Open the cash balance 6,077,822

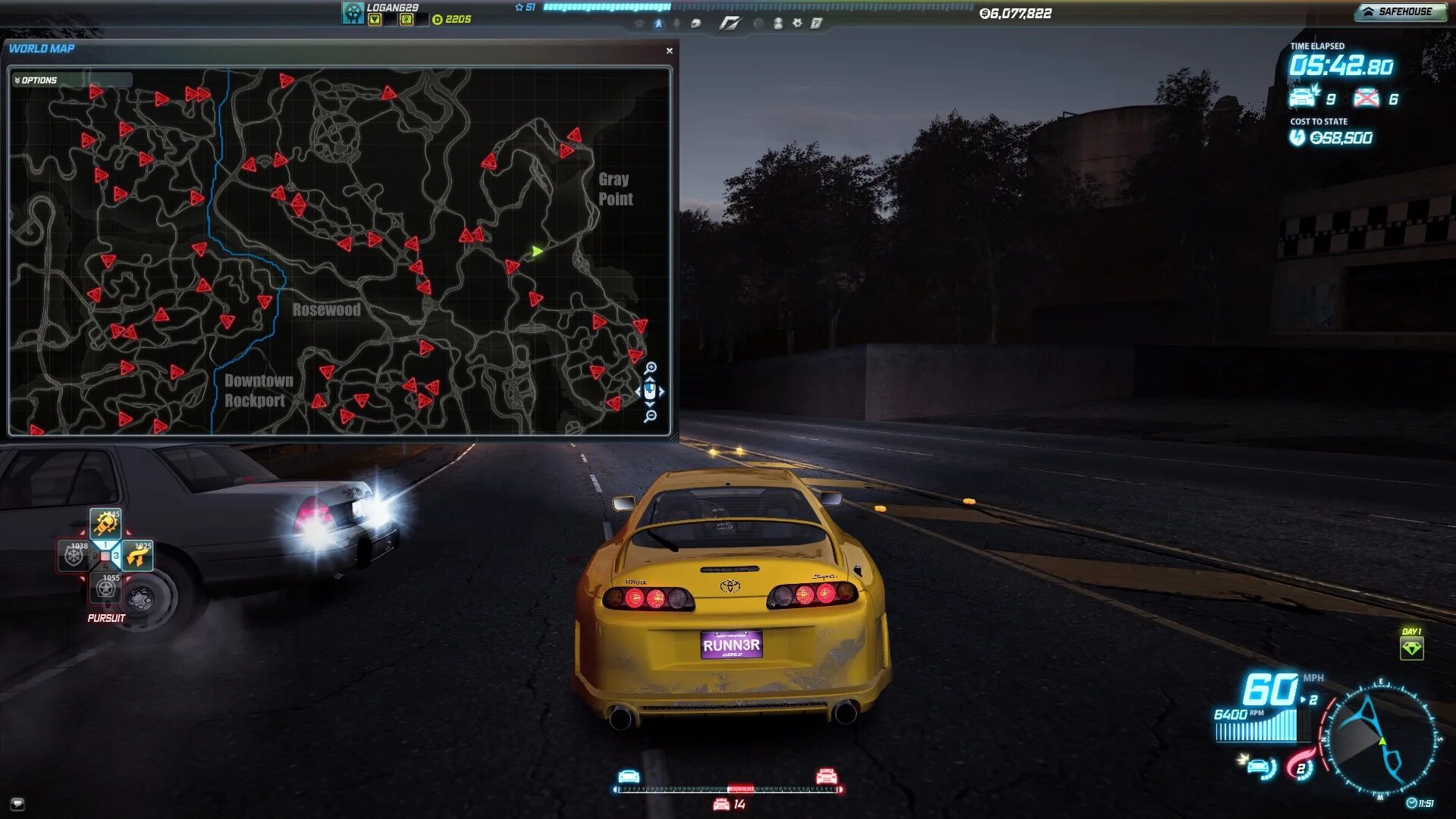pyautogui.click(x=1015, y=13)
